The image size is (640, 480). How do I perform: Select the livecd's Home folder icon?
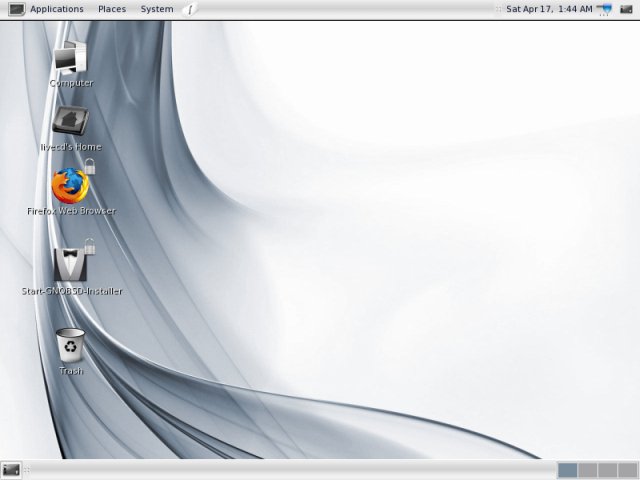(x=70, y=120)
